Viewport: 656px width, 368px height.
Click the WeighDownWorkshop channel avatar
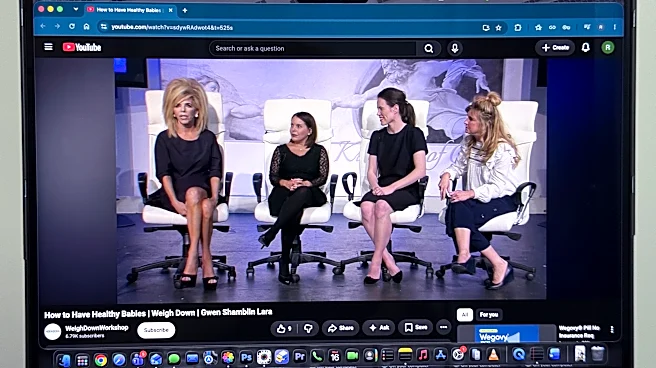[53, 332]
